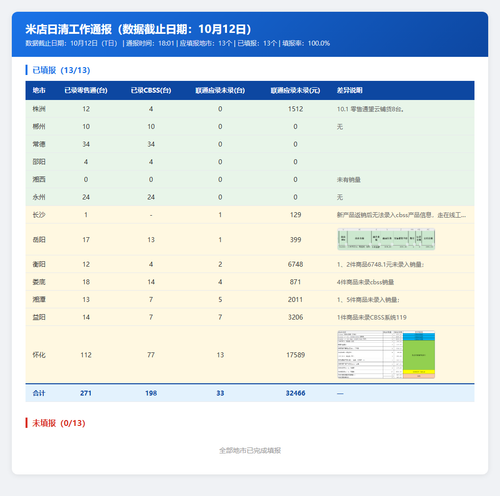Image resolution: width=500 pixels, height=496 pixels.
Task: Click the 差异说明 column header
Action: [349, 90]
